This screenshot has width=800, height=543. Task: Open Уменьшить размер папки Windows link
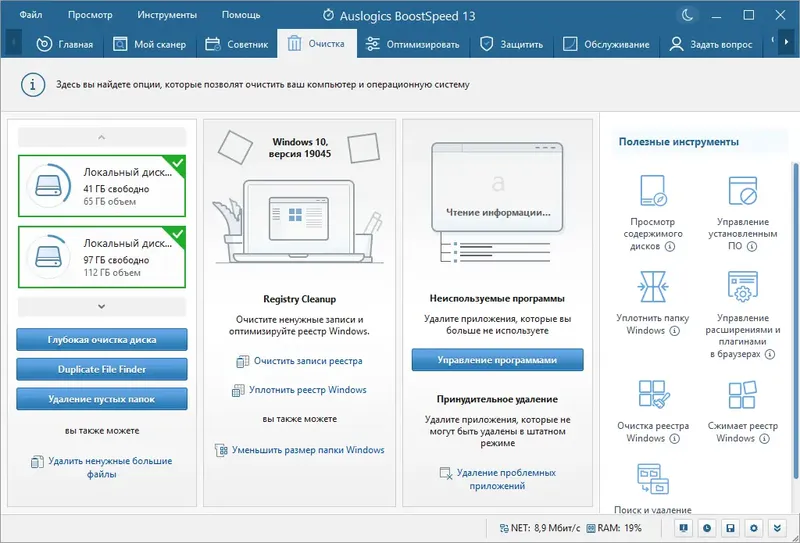[x=308, y=450]
